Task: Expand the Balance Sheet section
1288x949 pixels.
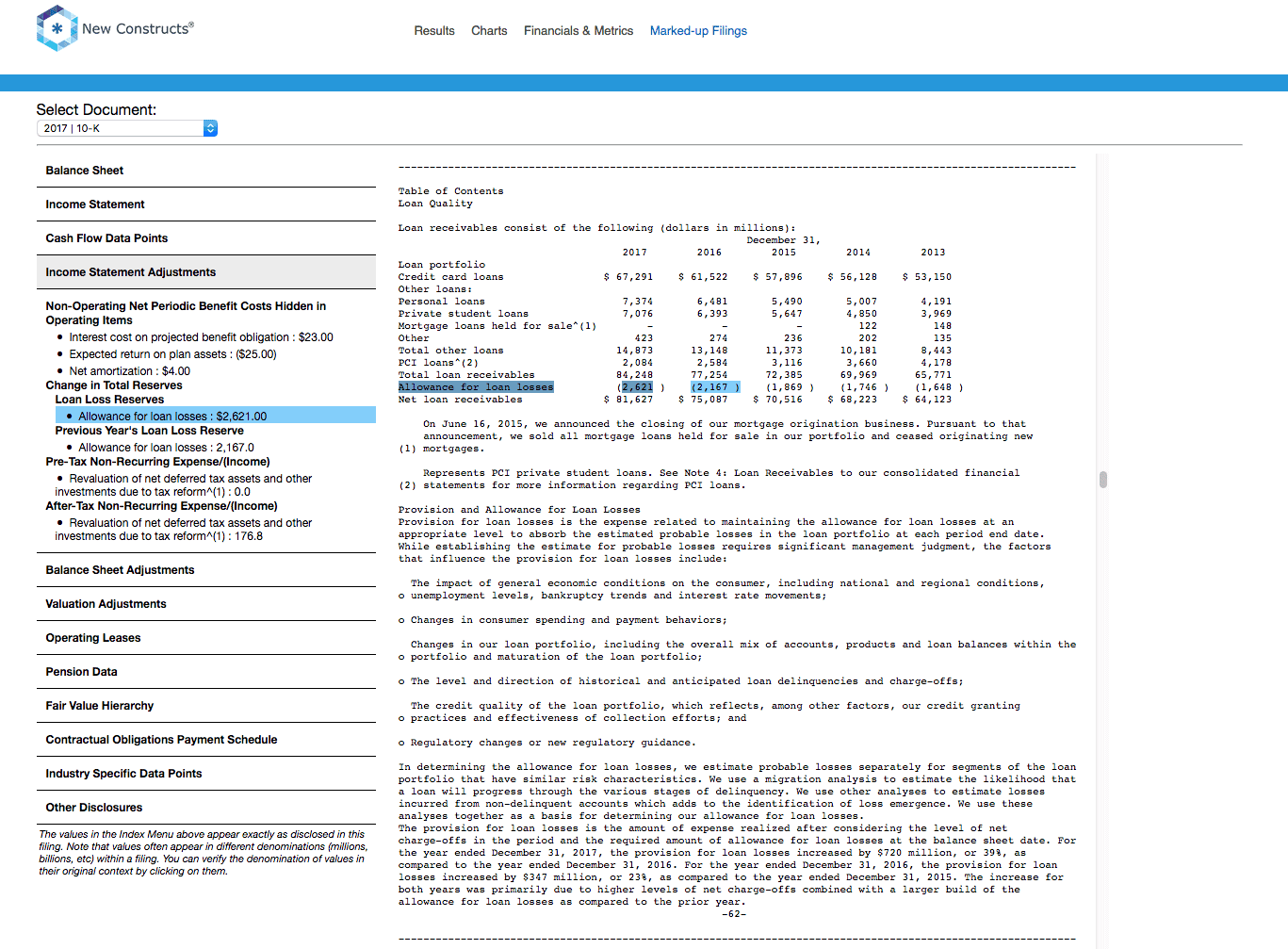Action: (x=205, y=171)
